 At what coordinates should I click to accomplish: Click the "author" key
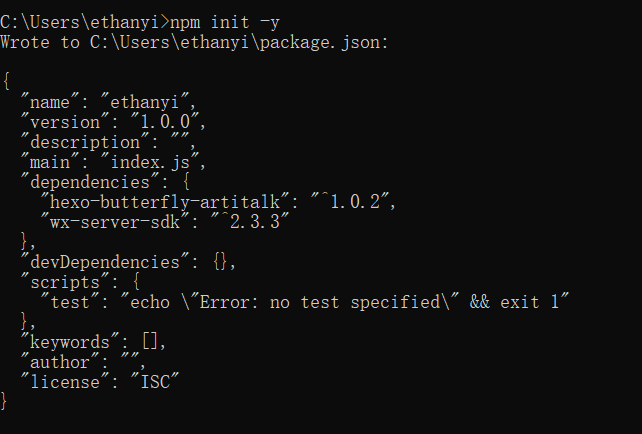tap(60, 363)
